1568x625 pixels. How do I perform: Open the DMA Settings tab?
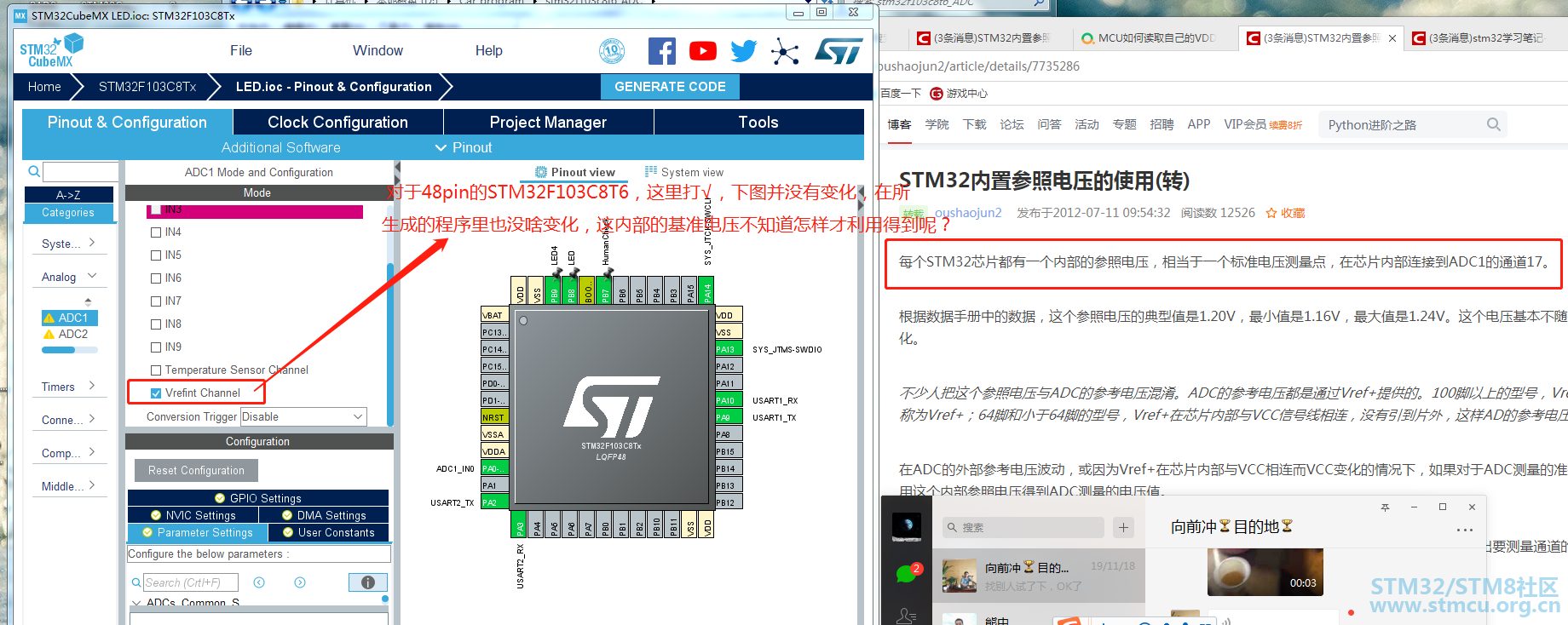point(324,515)
